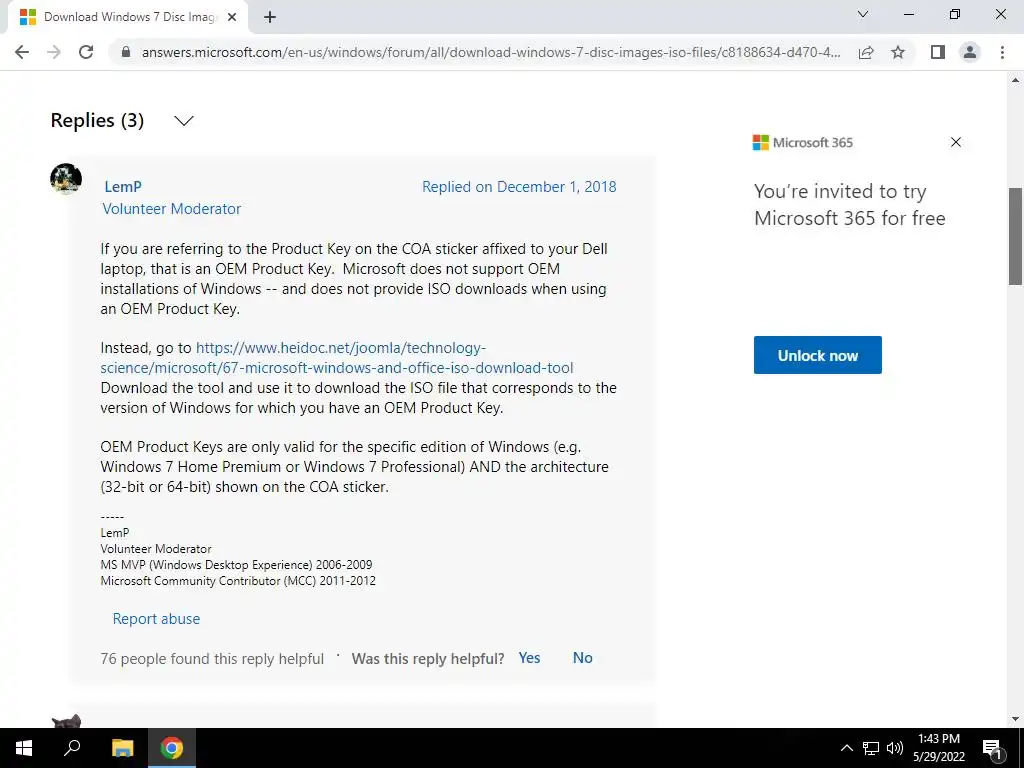Screen dimensions: 1024x768
Task: Show hidden system tray icons
Action: tap(846, 748)
